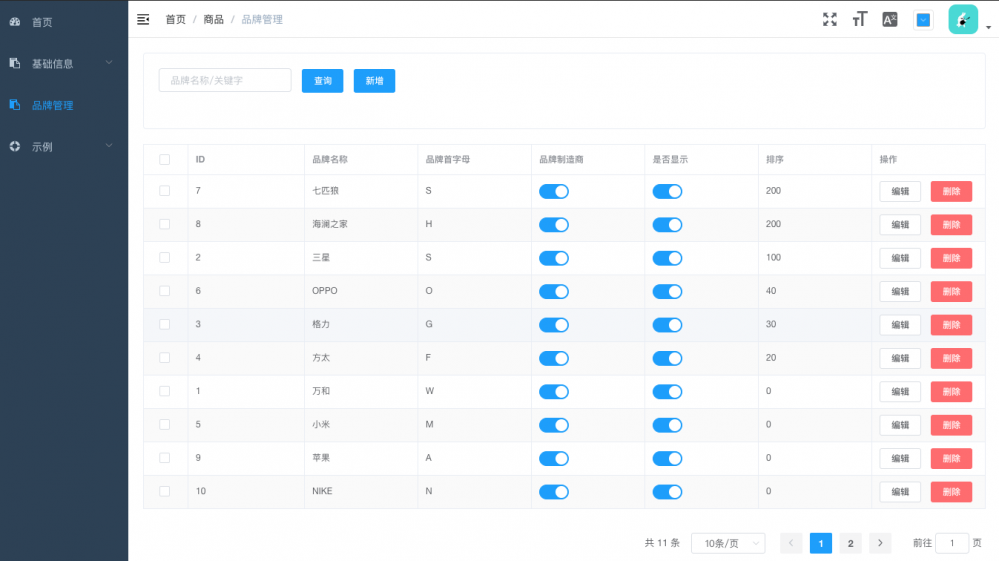Delete the NIKE brand

(951, 492)
